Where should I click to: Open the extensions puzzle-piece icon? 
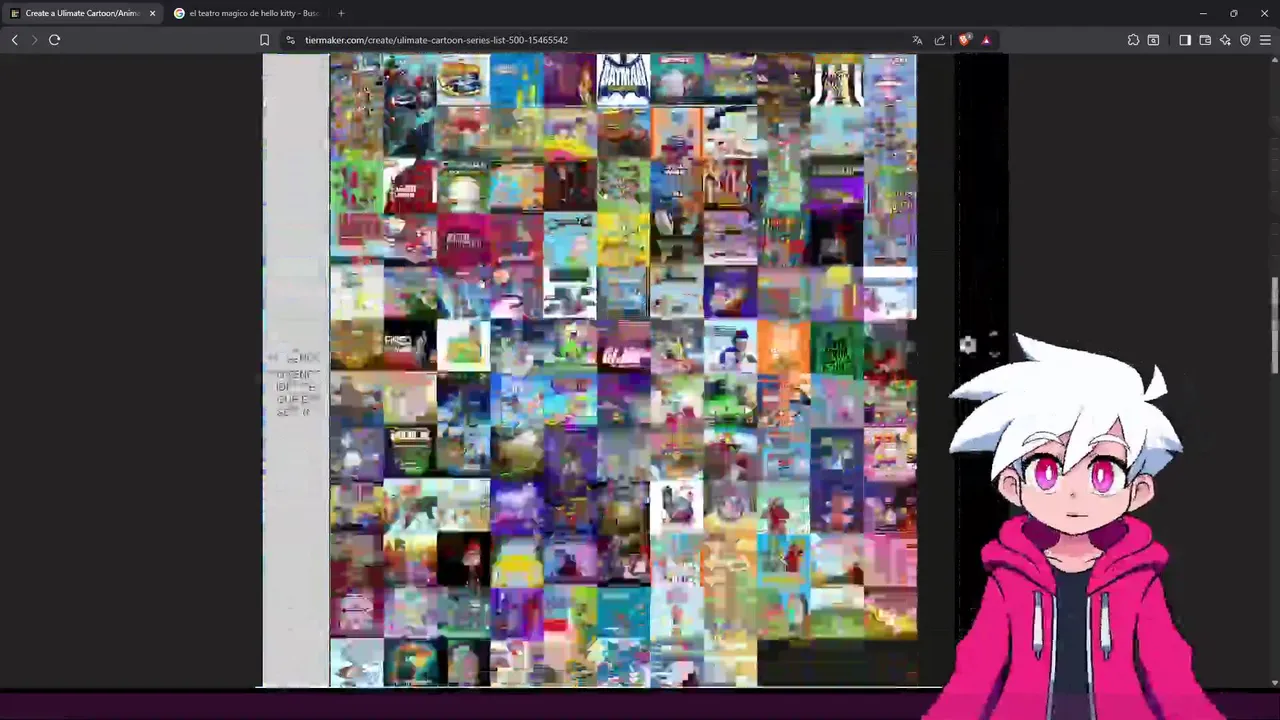[x=1133, y=40]
